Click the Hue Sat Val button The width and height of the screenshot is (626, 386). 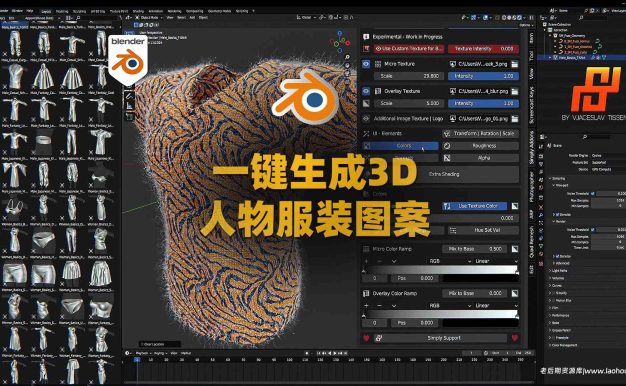[x=483, y=230]
